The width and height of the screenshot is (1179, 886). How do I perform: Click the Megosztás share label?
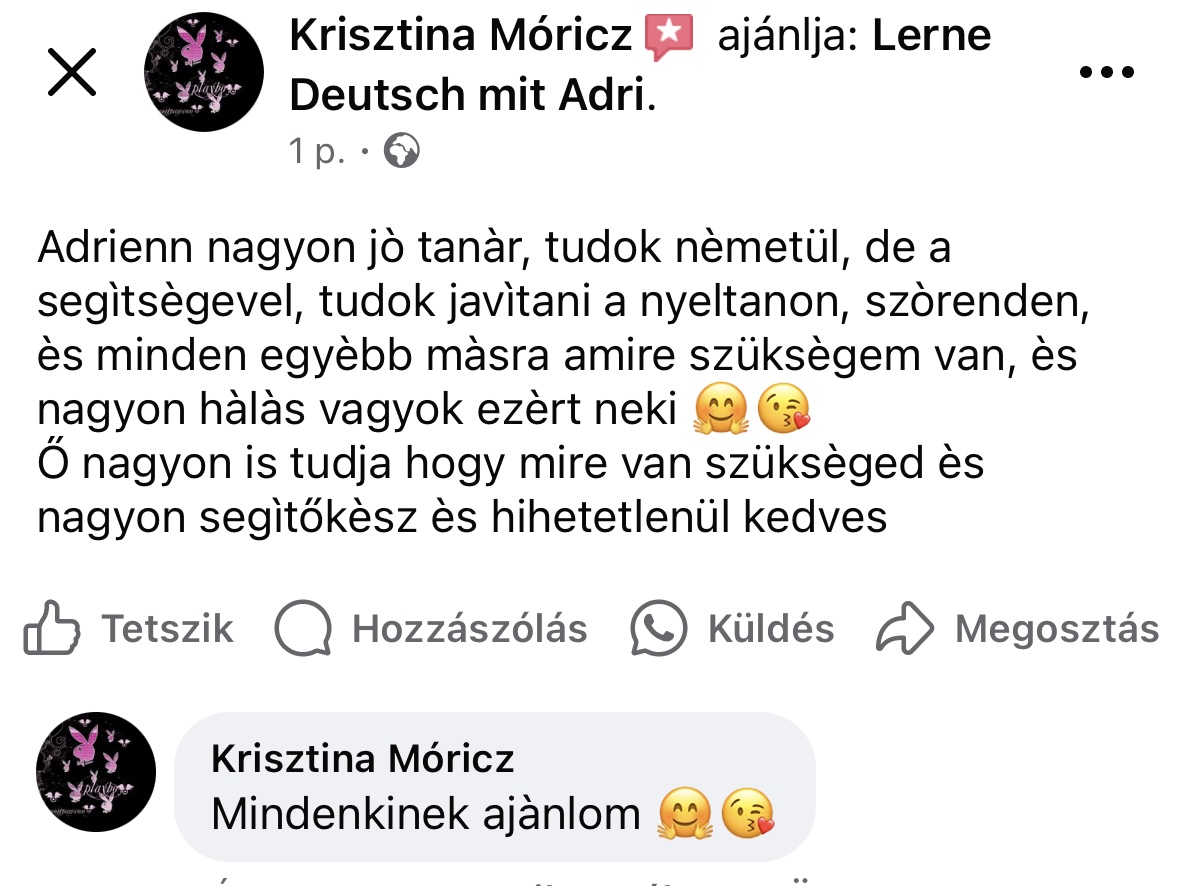(1057, 629)
